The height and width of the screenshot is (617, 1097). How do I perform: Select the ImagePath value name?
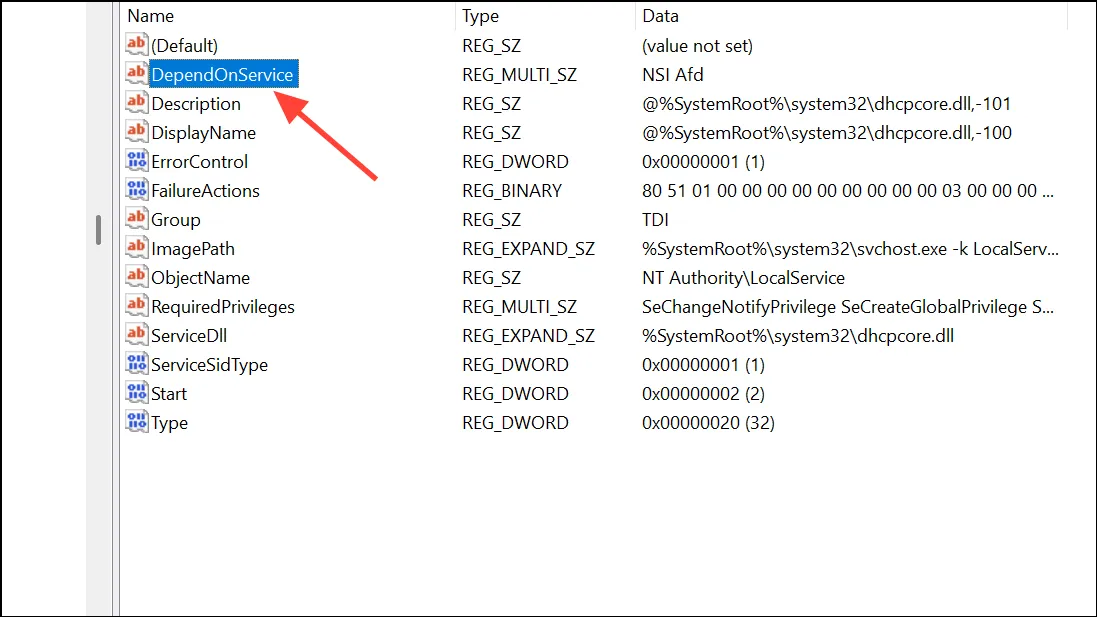tap(192, 249)
